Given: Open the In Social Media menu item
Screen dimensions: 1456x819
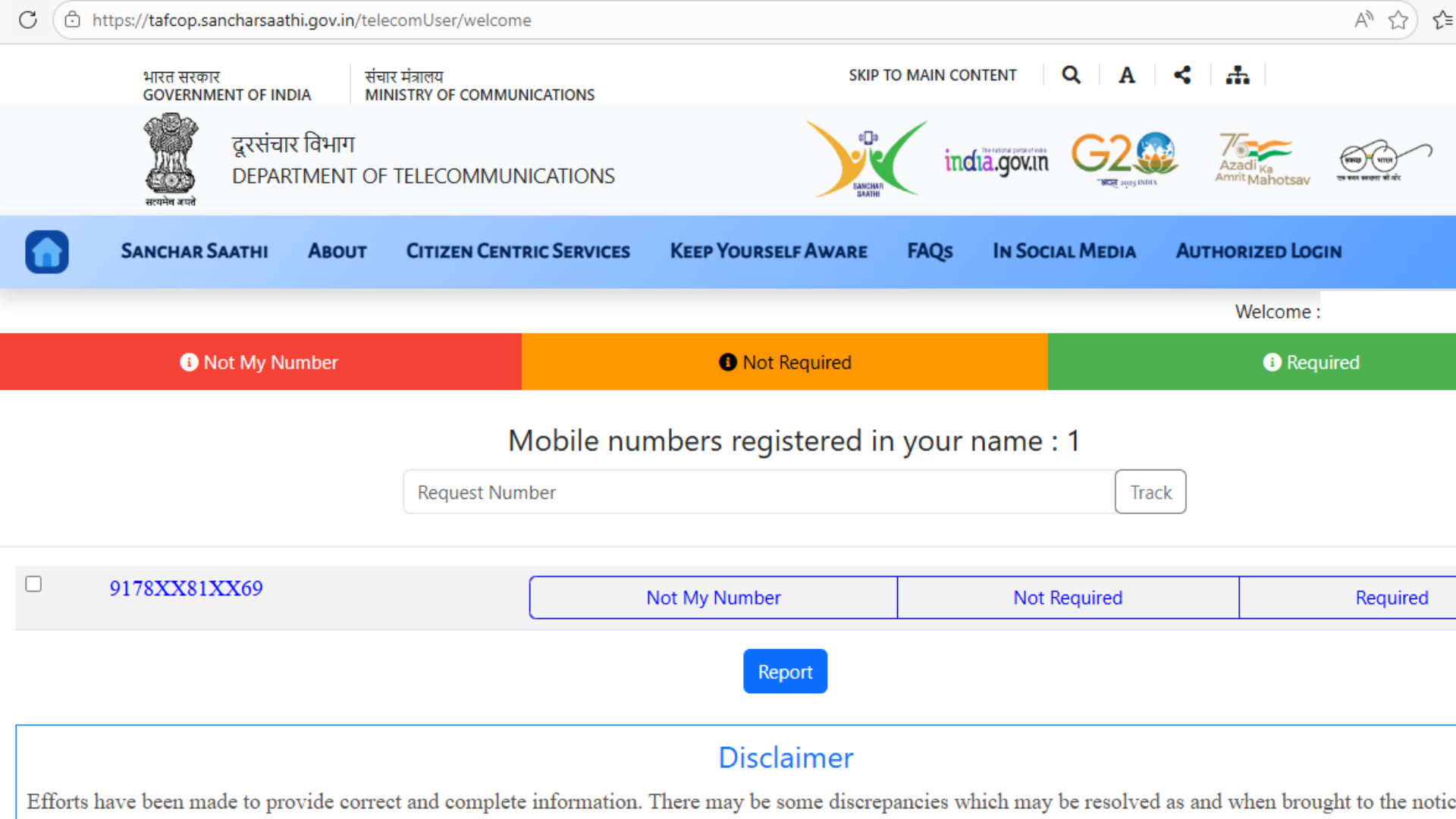Looking at the screenshot, I should pos(1064,251).
